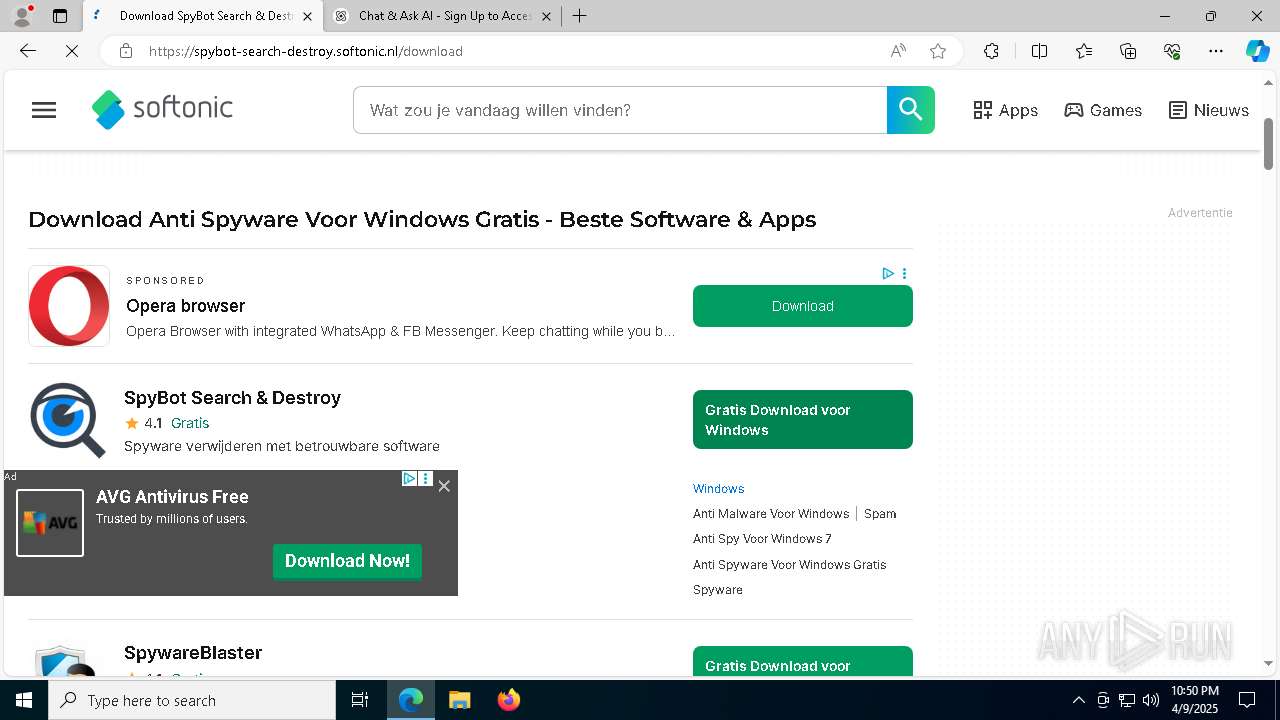This screenshot has width=1280, height=720.
Task: Go back in the browser
Action: (x=28, y=51)
